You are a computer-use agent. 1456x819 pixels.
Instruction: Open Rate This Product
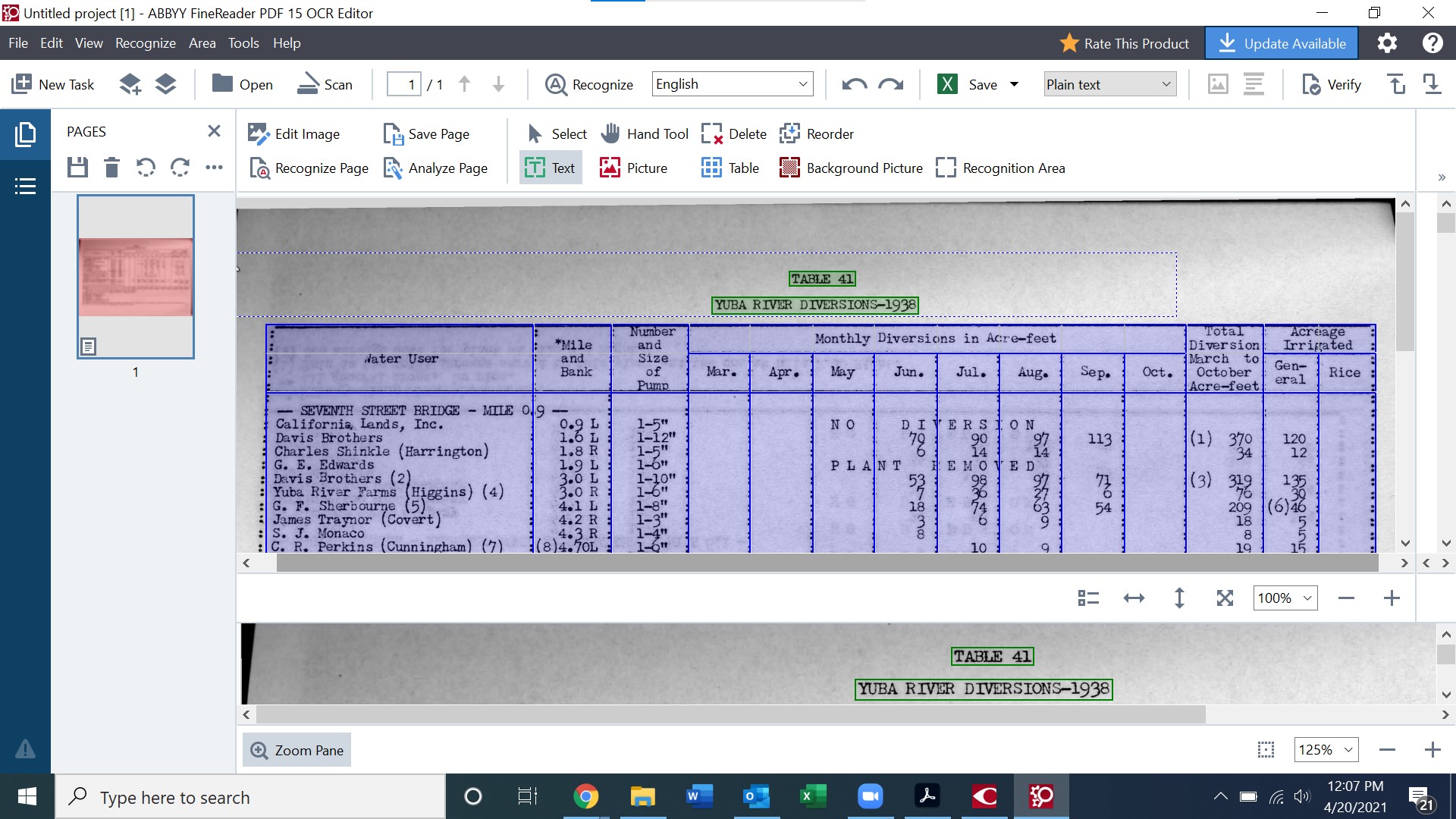click(1125, 43)
